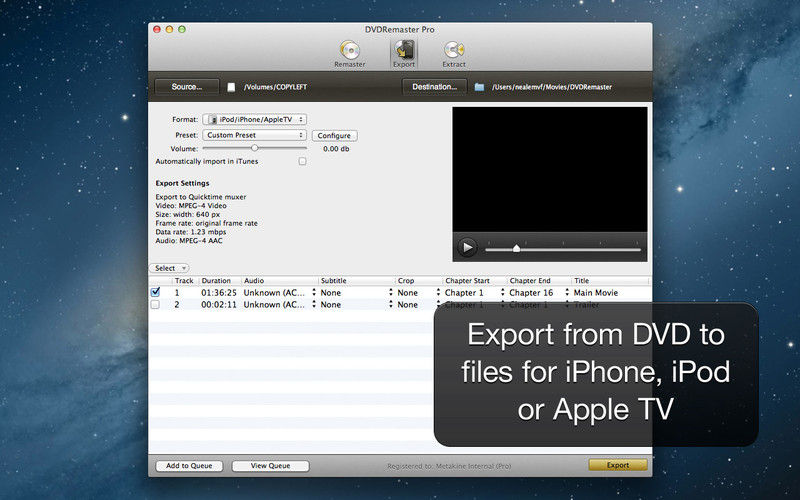This screenshot has height=500, width=800.
Task: Uncheck the track 1 checkbox
Action: (156, 292)
